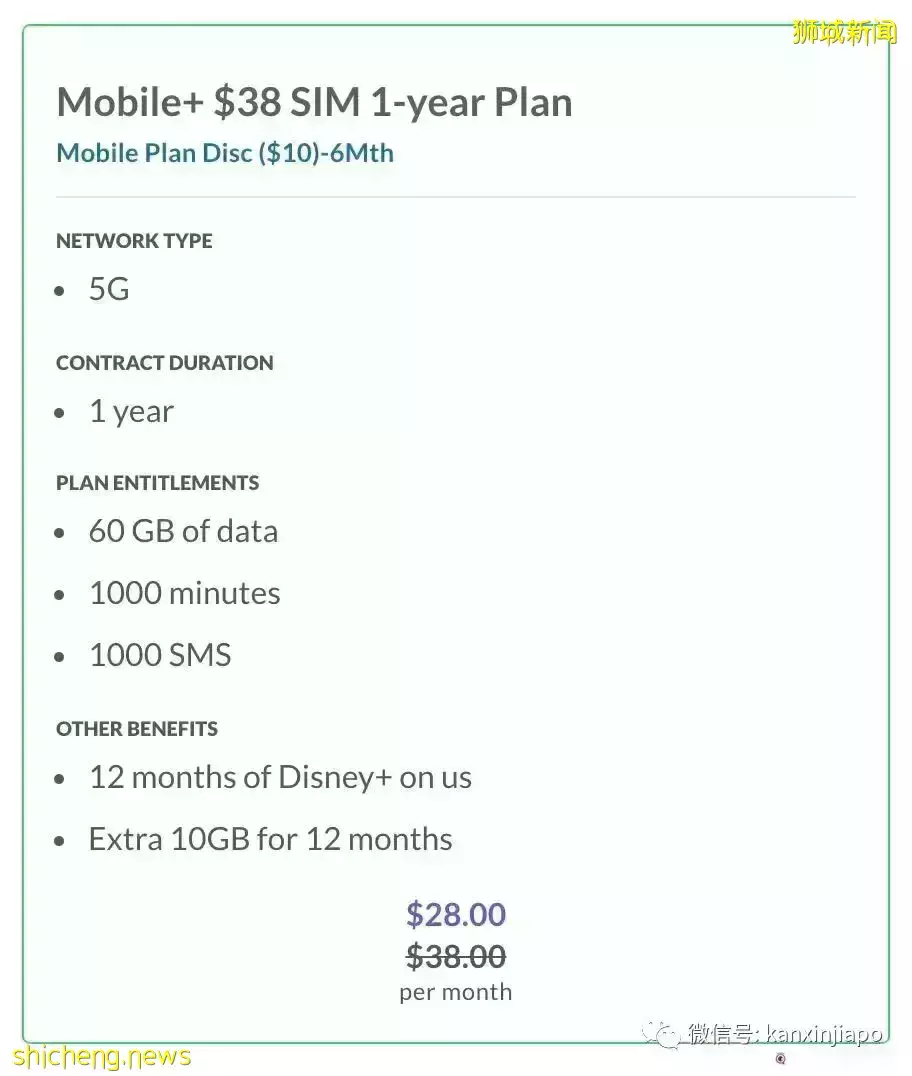This screenshot has height=1076, width=912.
Task: Click the per month label
Action: [x=456, y=992]
